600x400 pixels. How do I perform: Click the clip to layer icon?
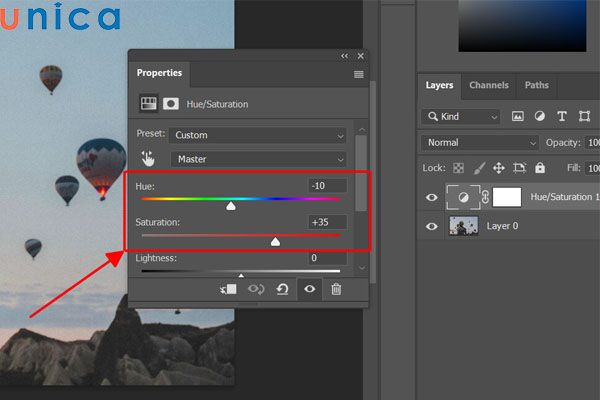coord(229,289)
